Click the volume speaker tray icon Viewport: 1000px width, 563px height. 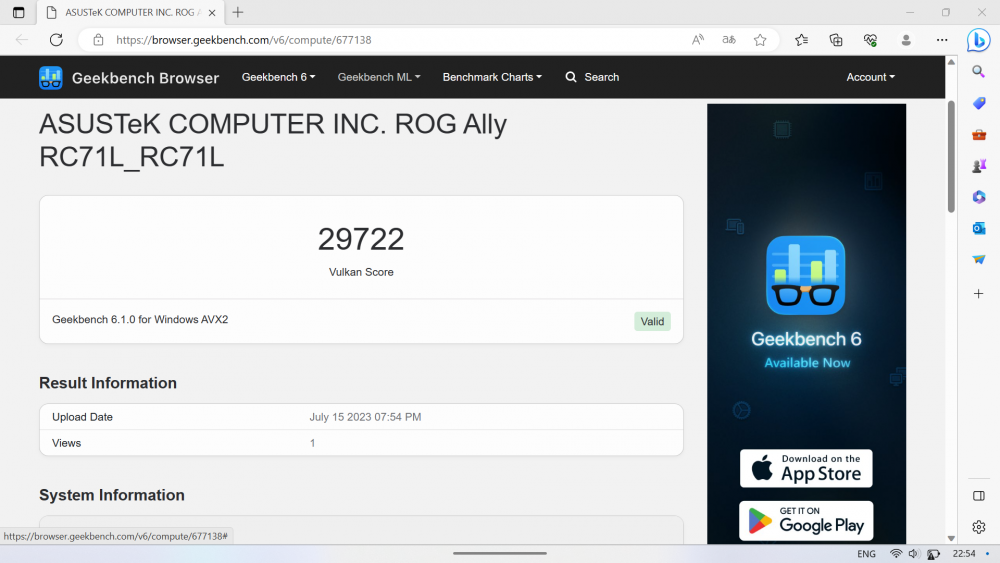913,553
